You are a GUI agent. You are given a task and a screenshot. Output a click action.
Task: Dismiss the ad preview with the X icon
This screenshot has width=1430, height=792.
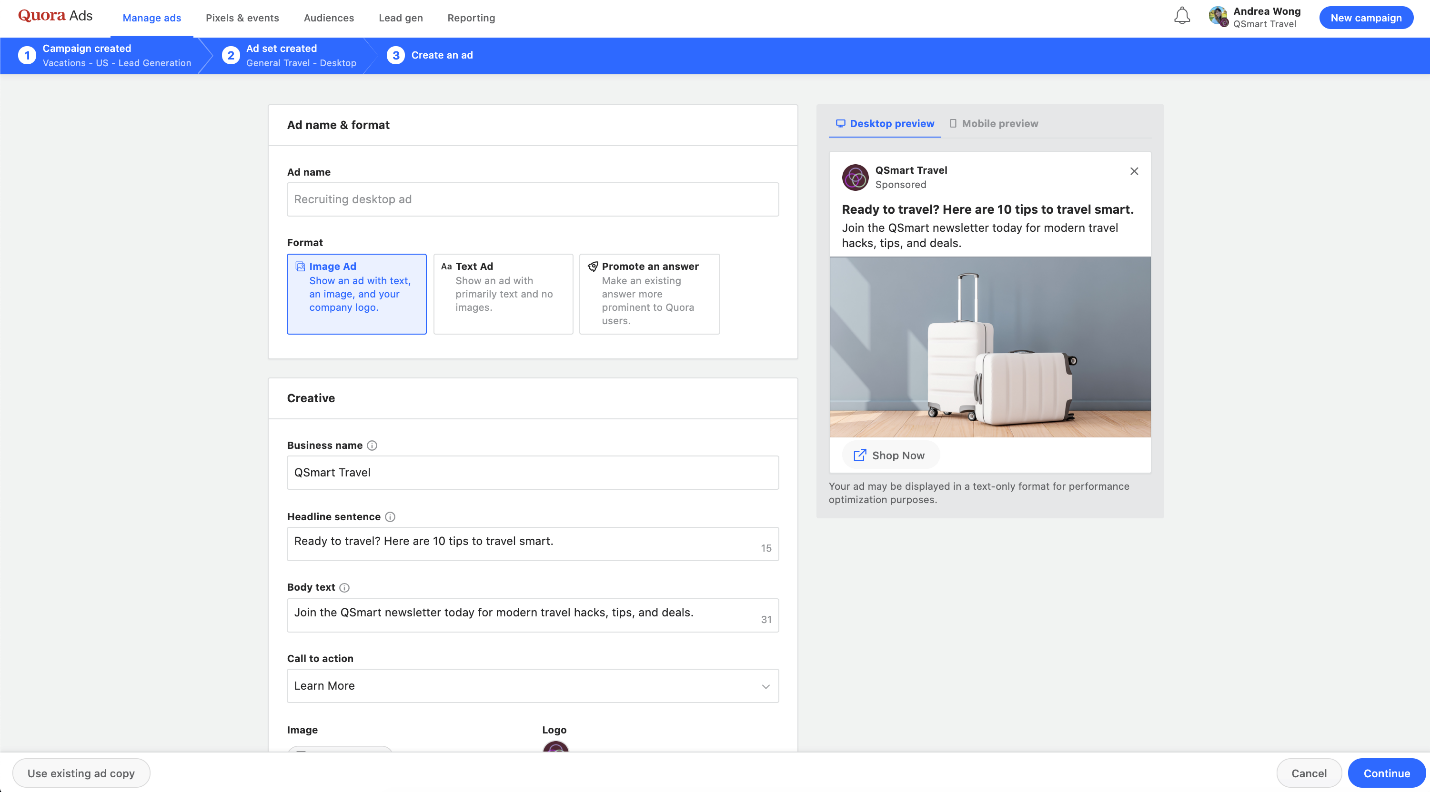coord(1134,171)
